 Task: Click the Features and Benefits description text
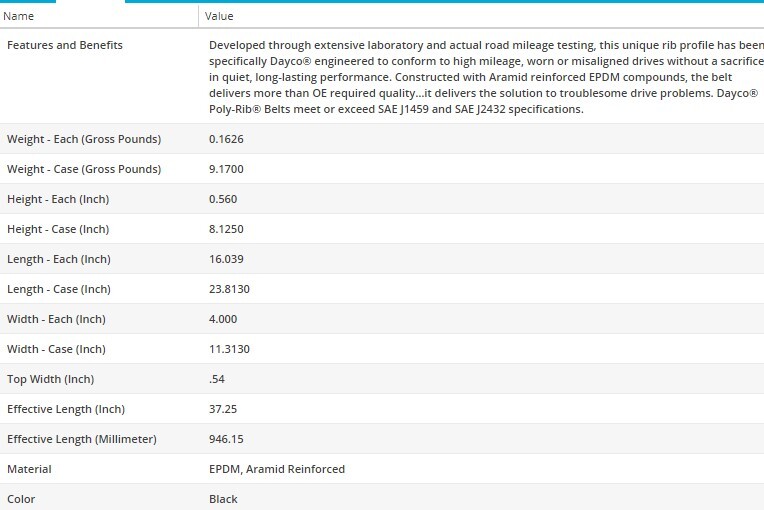[480, 77]
